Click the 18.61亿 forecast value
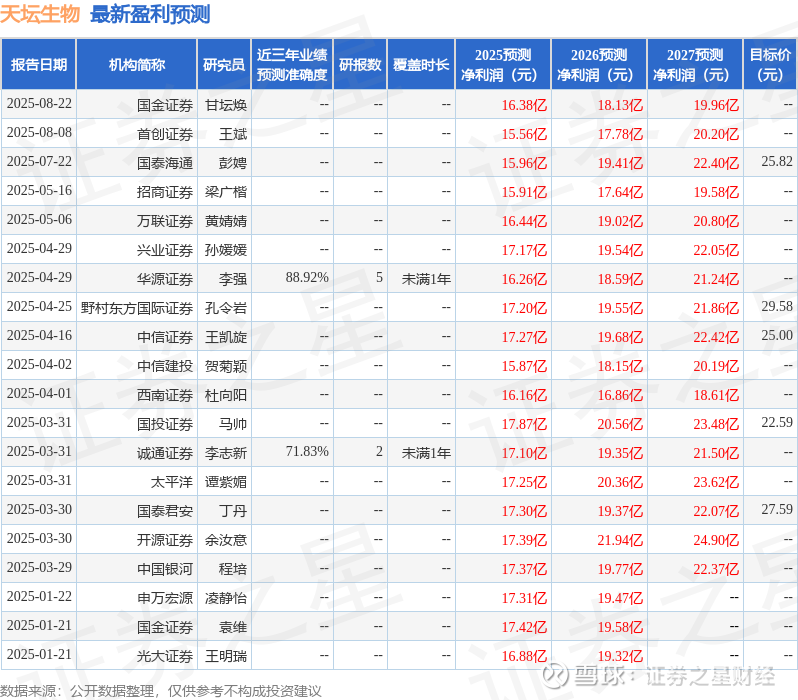The image size is (798, 700). click(x=716, y=396)
